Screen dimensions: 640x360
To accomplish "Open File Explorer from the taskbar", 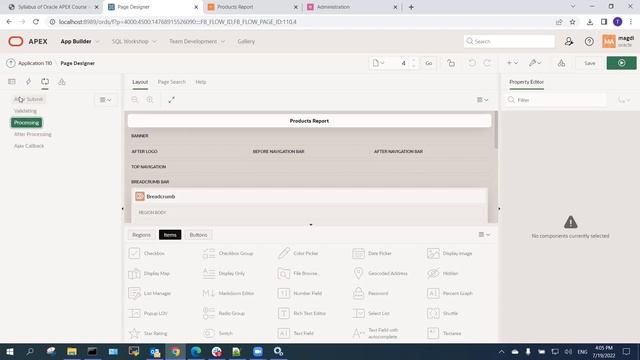I will (x=72, y=351).
